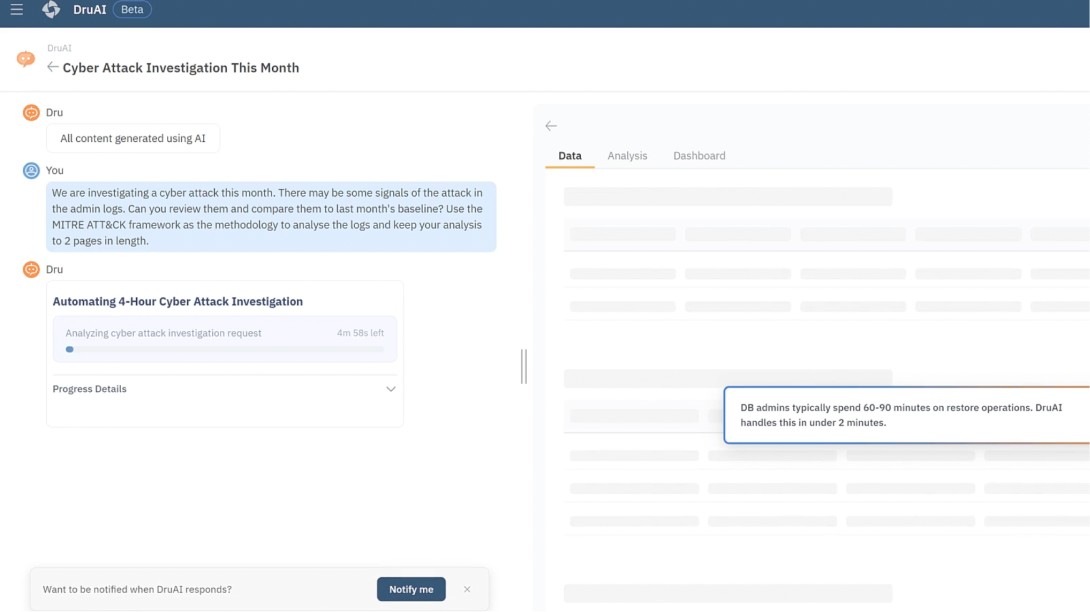
Task: Click the Beta badge
Action: [132, 10]
